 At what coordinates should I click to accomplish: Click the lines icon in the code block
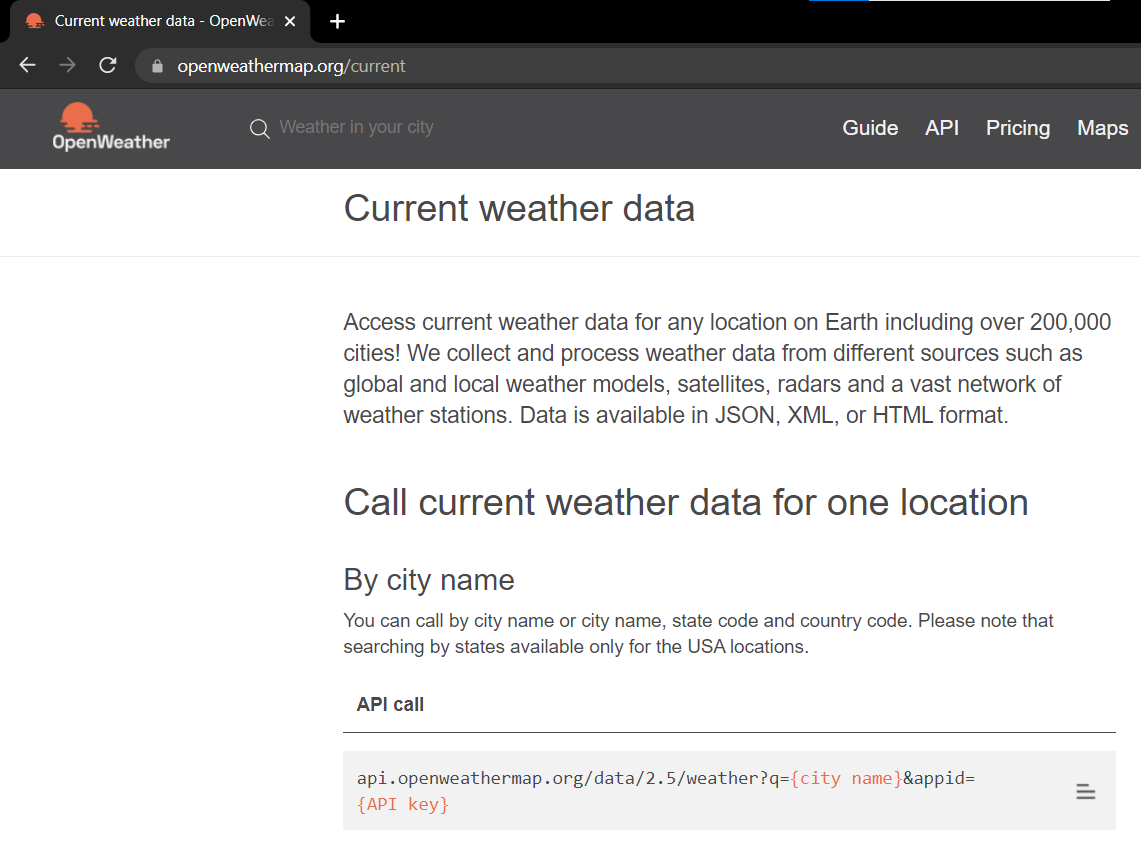tap(1085, 792)
